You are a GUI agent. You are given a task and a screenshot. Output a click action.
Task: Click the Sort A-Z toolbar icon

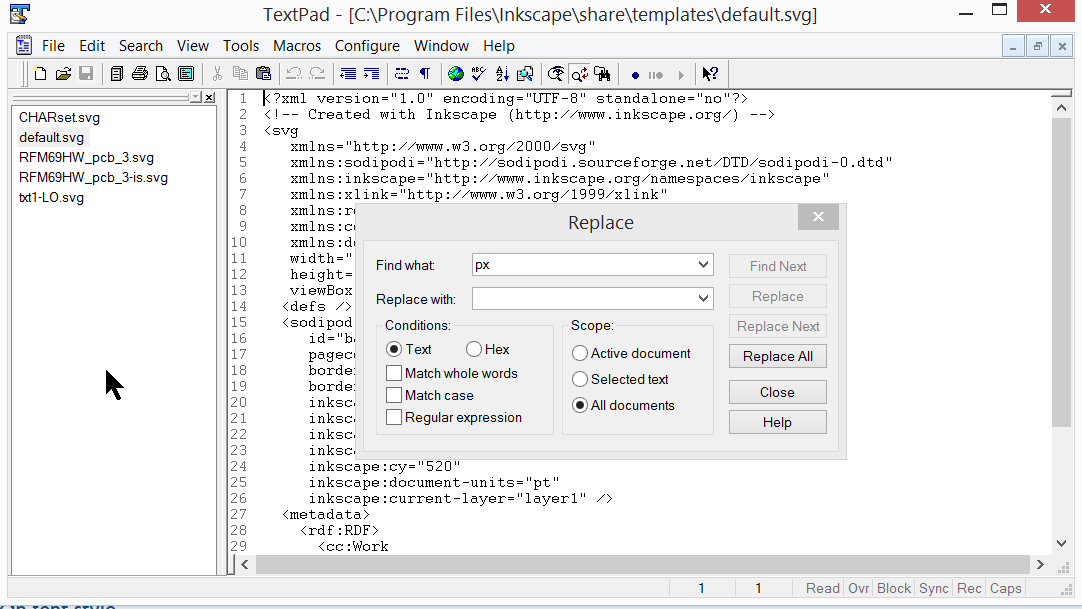pyautogui.click(x=501, y=74)
